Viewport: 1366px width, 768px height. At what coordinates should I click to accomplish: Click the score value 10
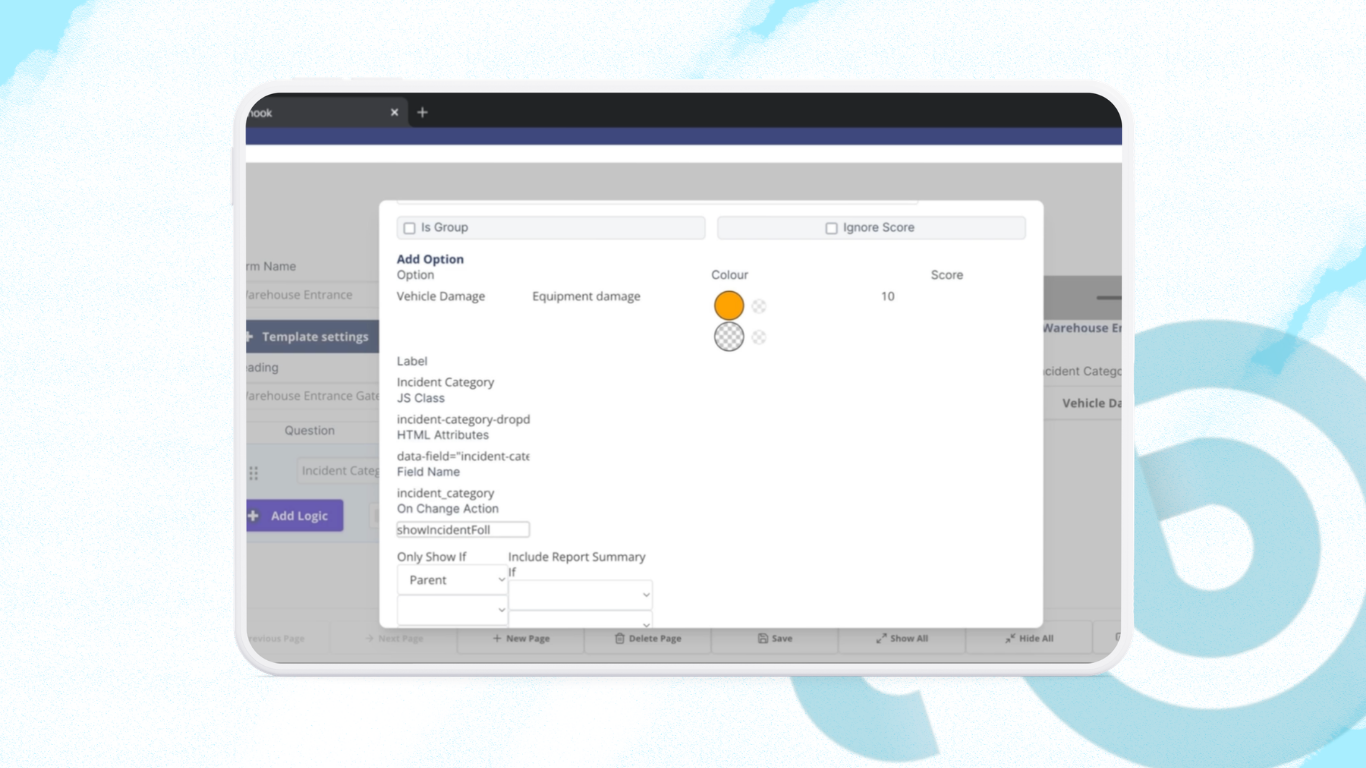(888, 296)
